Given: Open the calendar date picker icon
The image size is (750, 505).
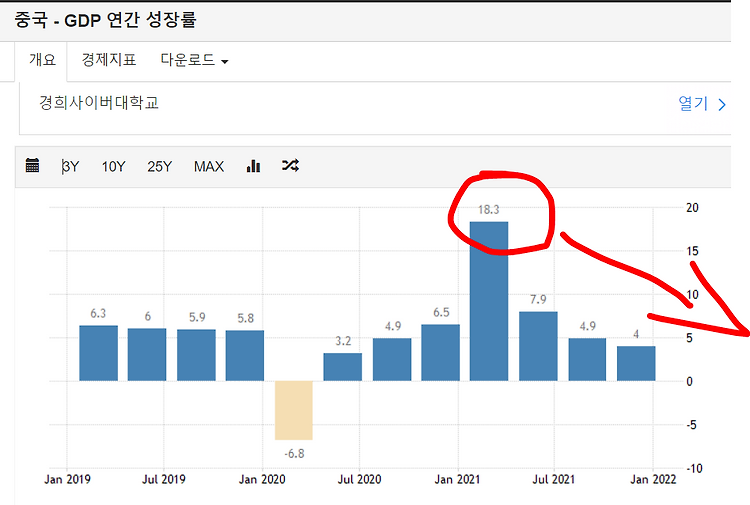Looking at the screenshot, I should [32, 165].
